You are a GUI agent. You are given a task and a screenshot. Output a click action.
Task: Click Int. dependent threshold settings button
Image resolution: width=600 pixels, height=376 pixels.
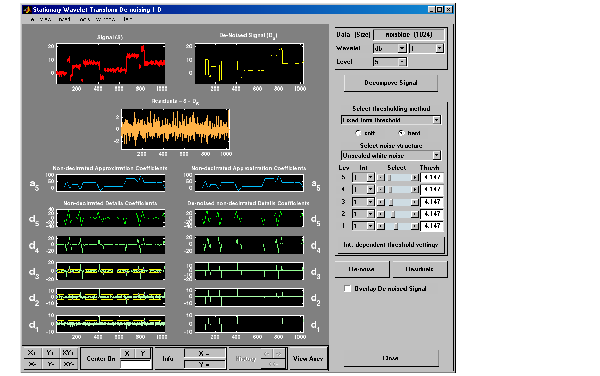coord(391,245)
